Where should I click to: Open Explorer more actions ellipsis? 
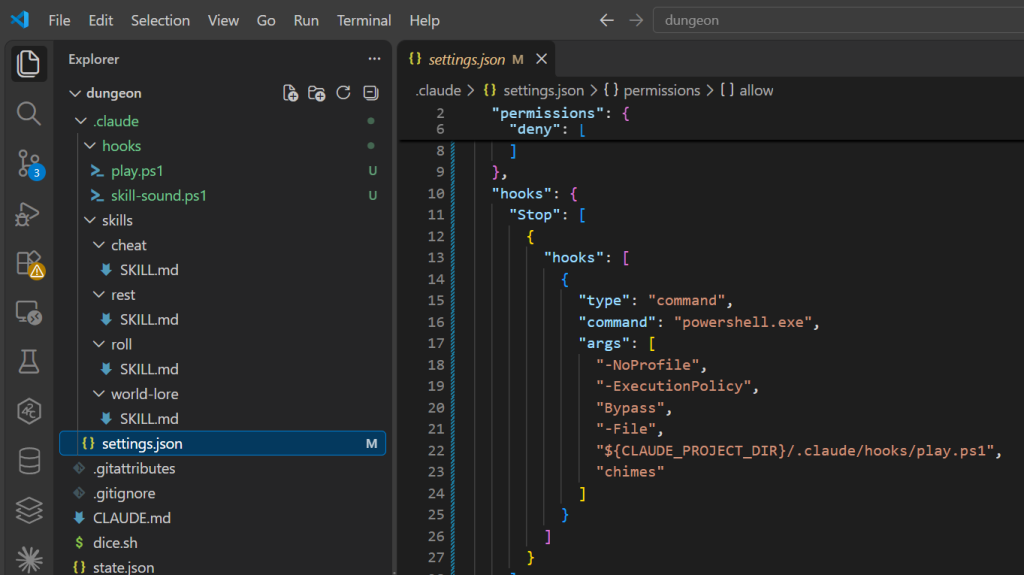374,59
